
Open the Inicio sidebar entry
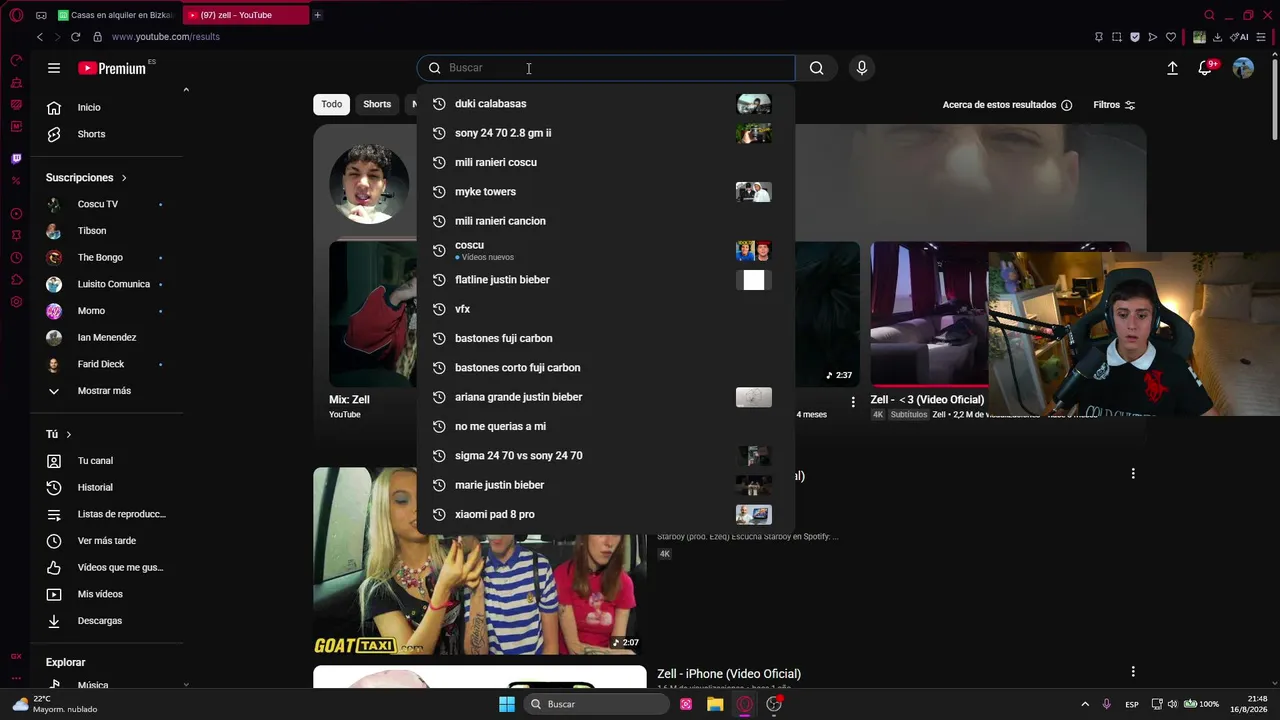pos(107,107)
